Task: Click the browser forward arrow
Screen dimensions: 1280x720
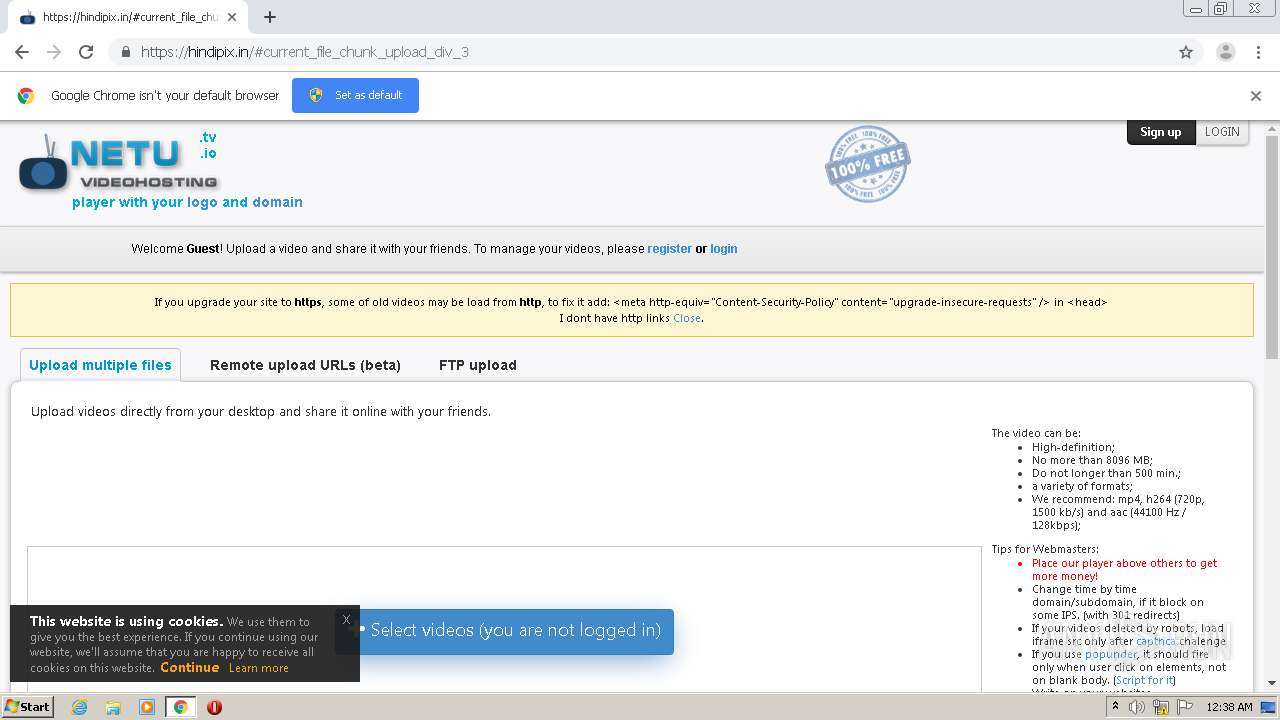Action: pyautogui.click(x=54, y=52)
